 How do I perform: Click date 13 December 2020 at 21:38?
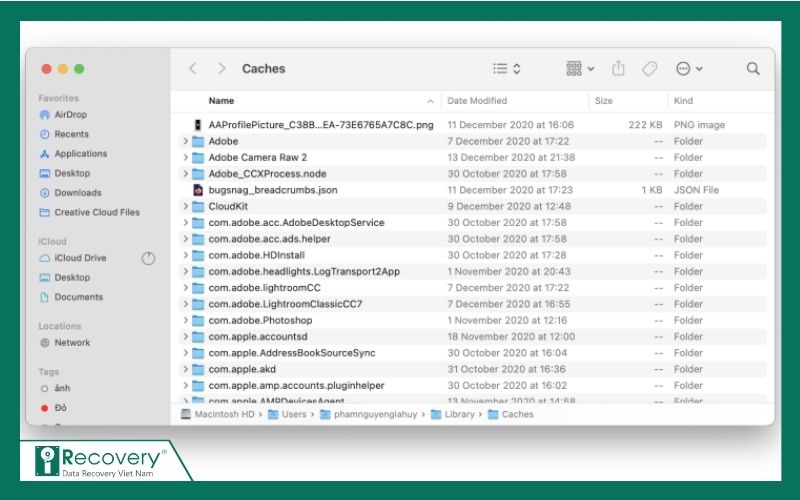coord(511,158)
